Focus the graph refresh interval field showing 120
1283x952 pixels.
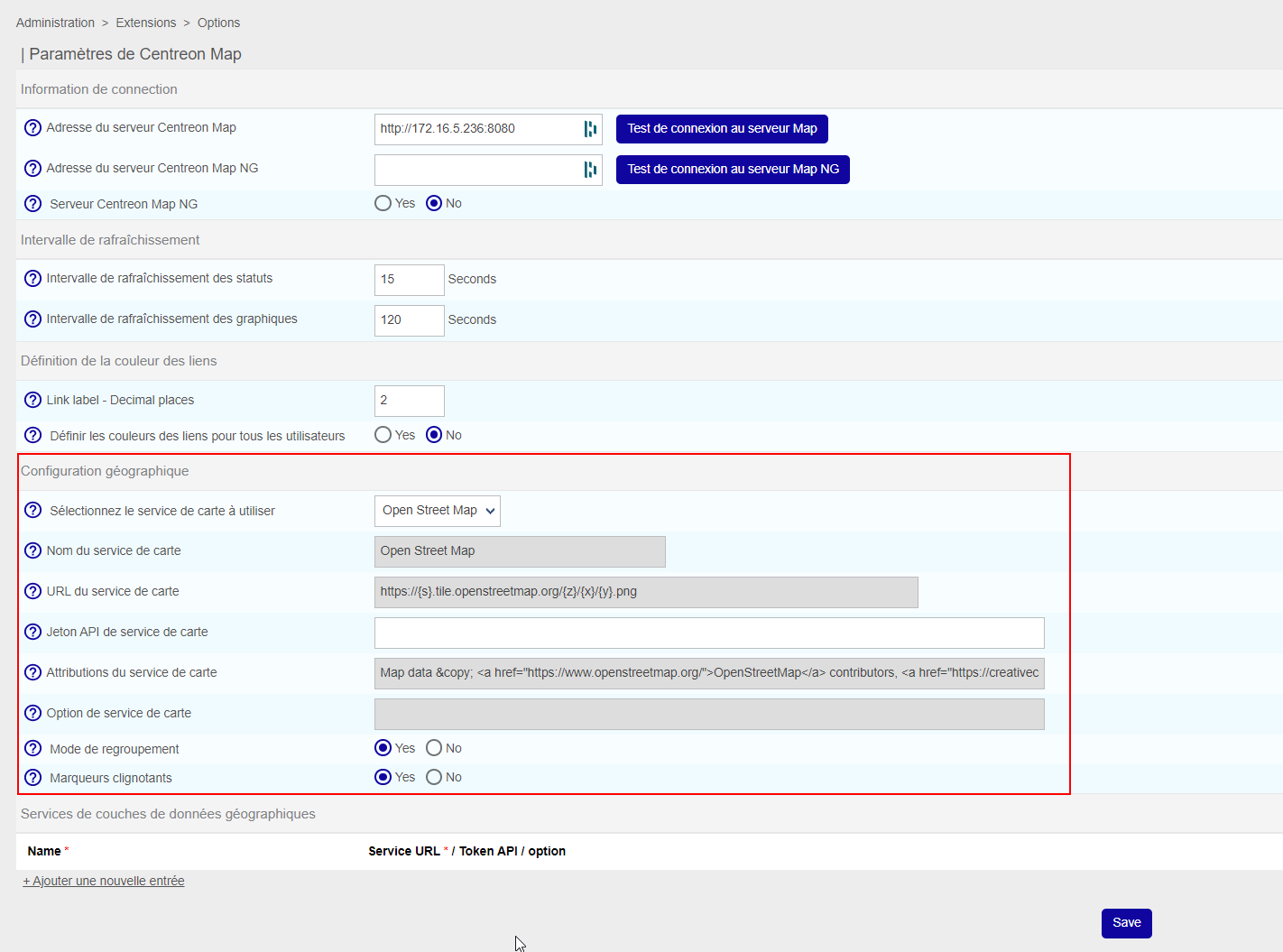pyautogui.click(x=409, y=320)
